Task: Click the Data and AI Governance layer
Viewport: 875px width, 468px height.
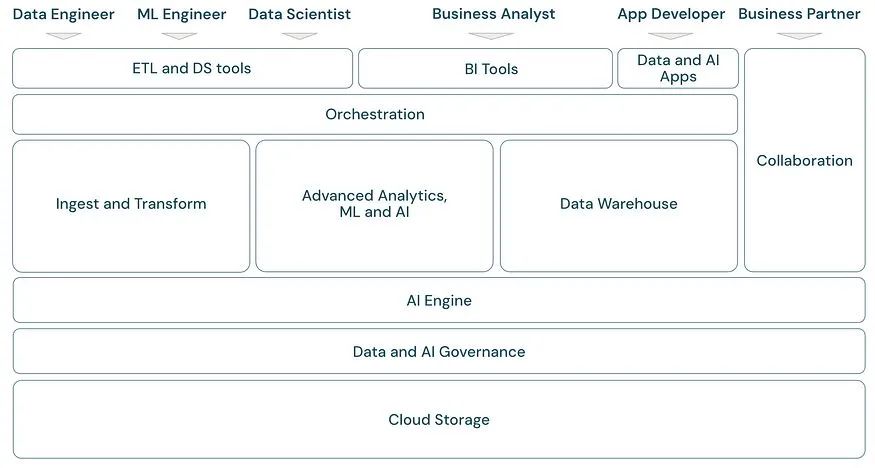Action: 439,351
